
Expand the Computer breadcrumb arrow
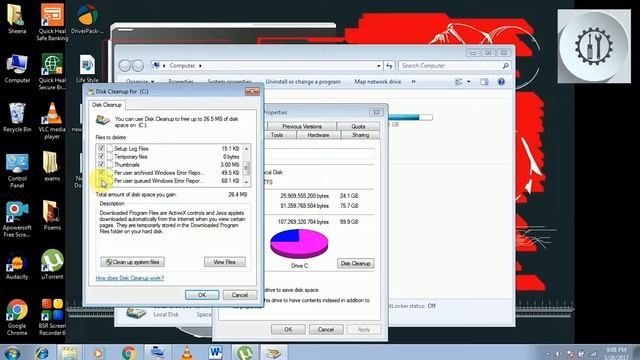click(200, 66)
